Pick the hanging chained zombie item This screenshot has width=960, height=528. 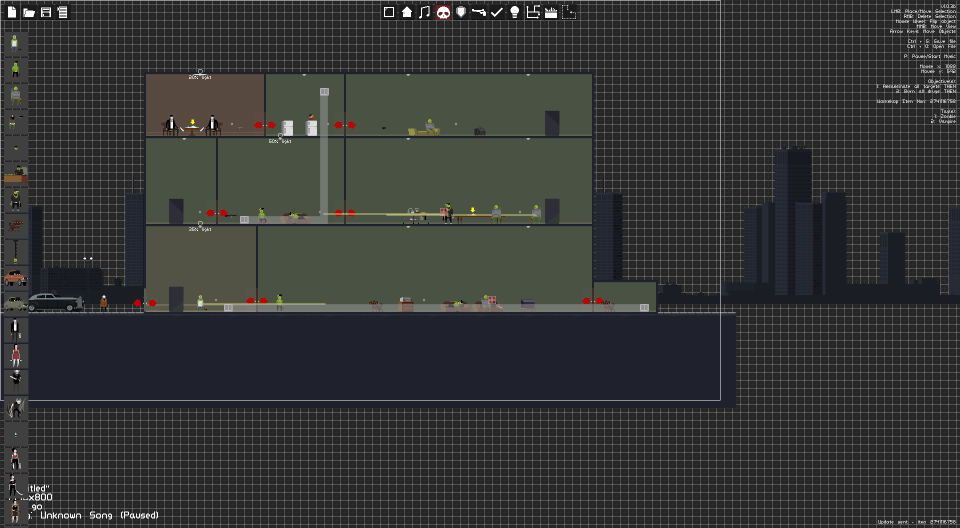[x=15, y=252]
